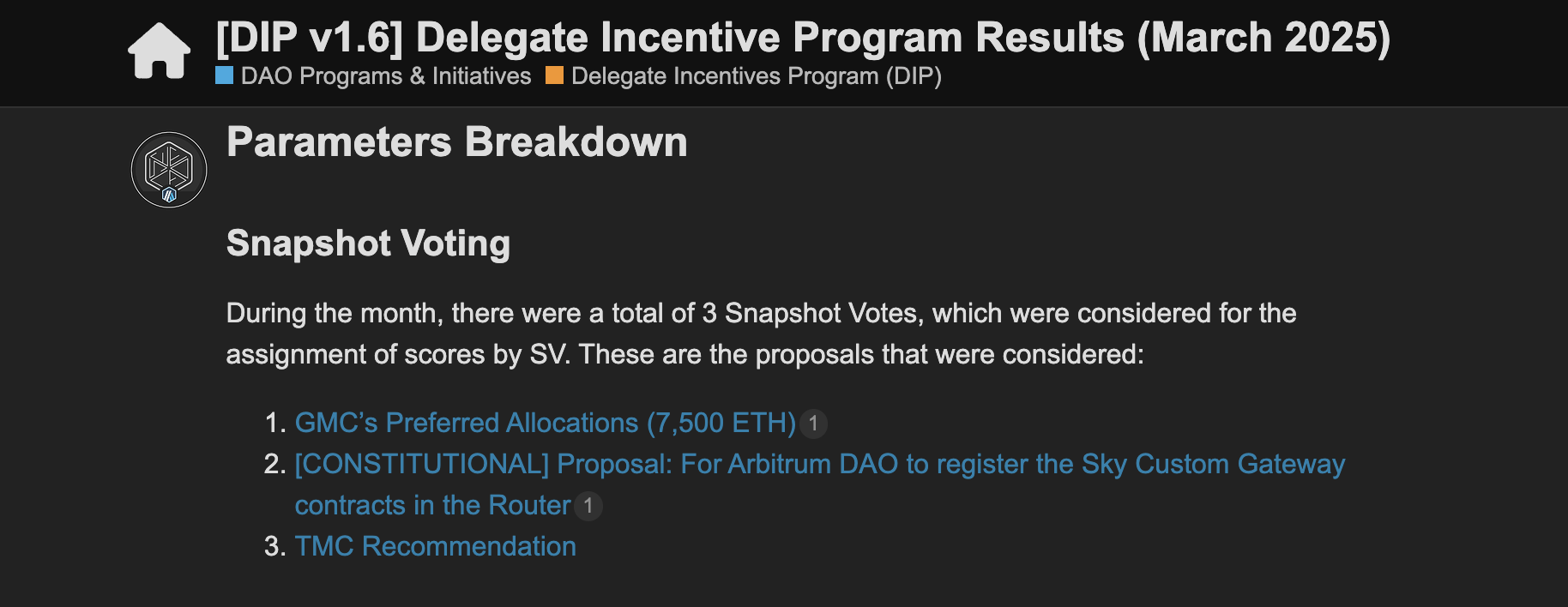This screenshot has height=607, width=1568.
Task: Open the Delegate Incentives Program (DIP) category
Action: coord(756,76)
